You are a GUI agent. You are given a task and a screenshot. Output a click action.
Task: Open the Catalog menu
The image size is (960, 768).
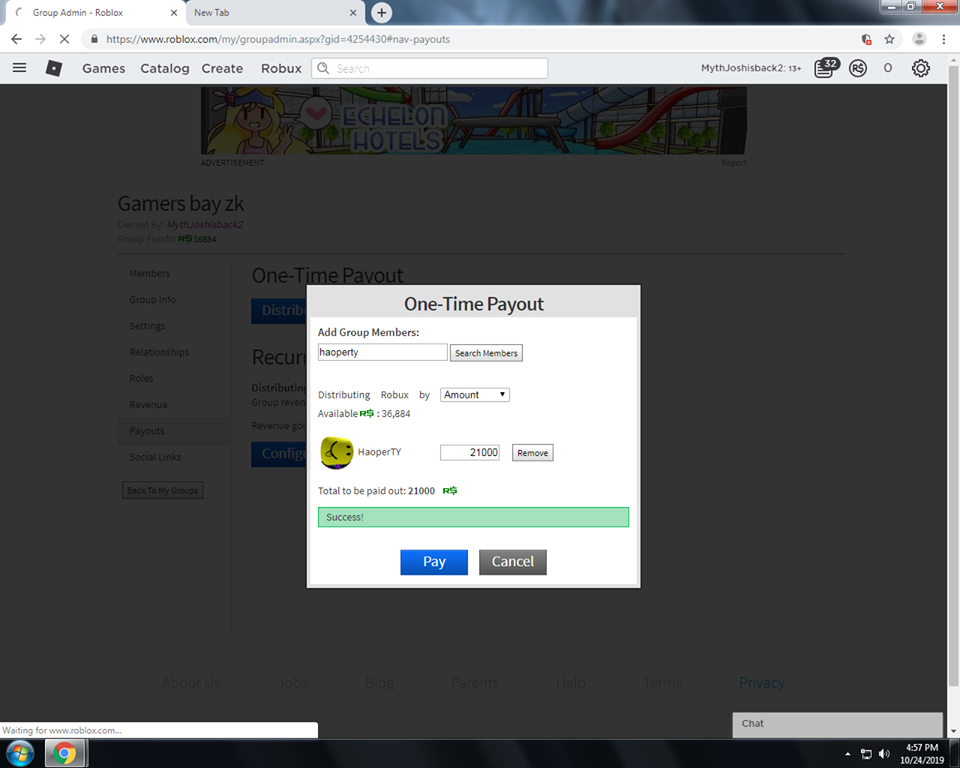tap(165, 69)
